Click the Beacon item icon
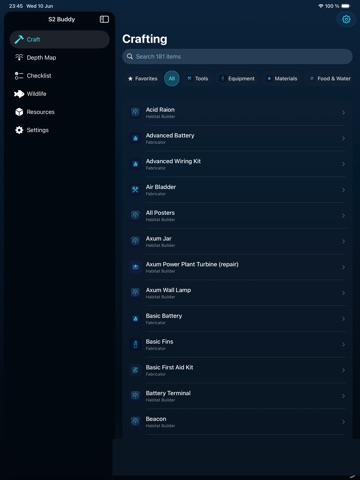This screenshot has height=480, width=360. [135, 421]
